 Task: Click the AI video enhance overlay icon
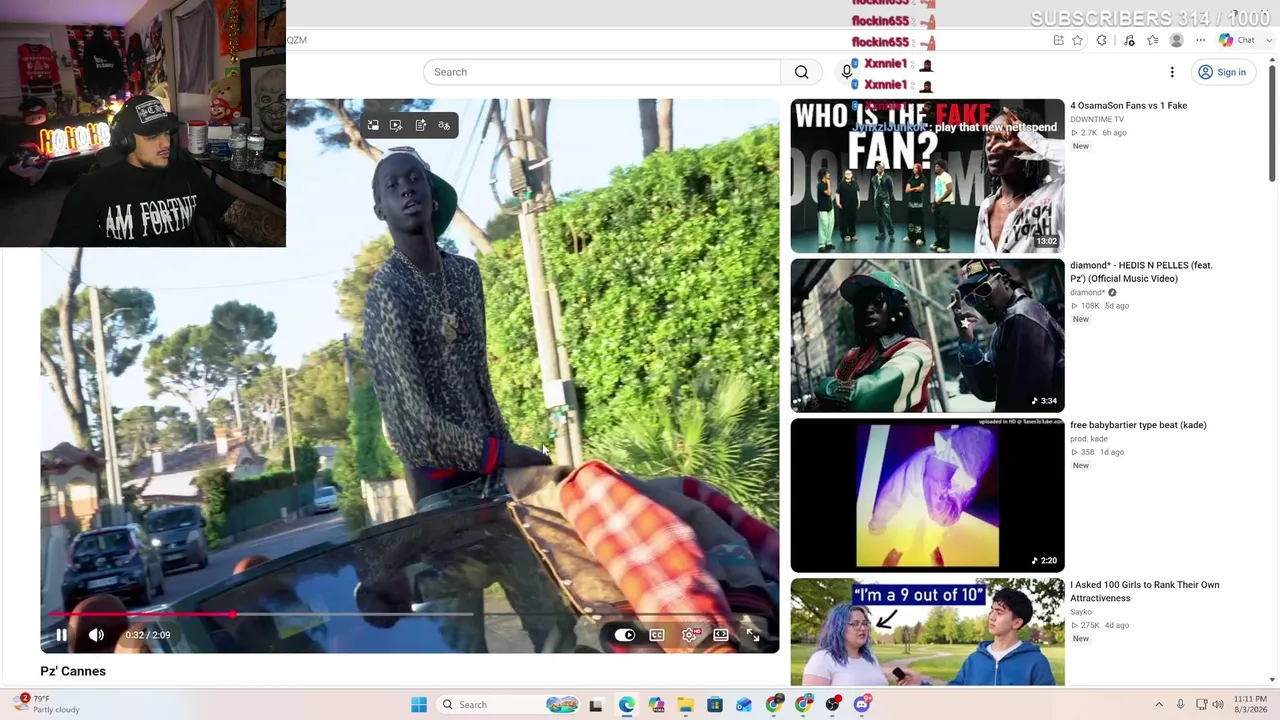pyautogui.click(x=396, y=125)
